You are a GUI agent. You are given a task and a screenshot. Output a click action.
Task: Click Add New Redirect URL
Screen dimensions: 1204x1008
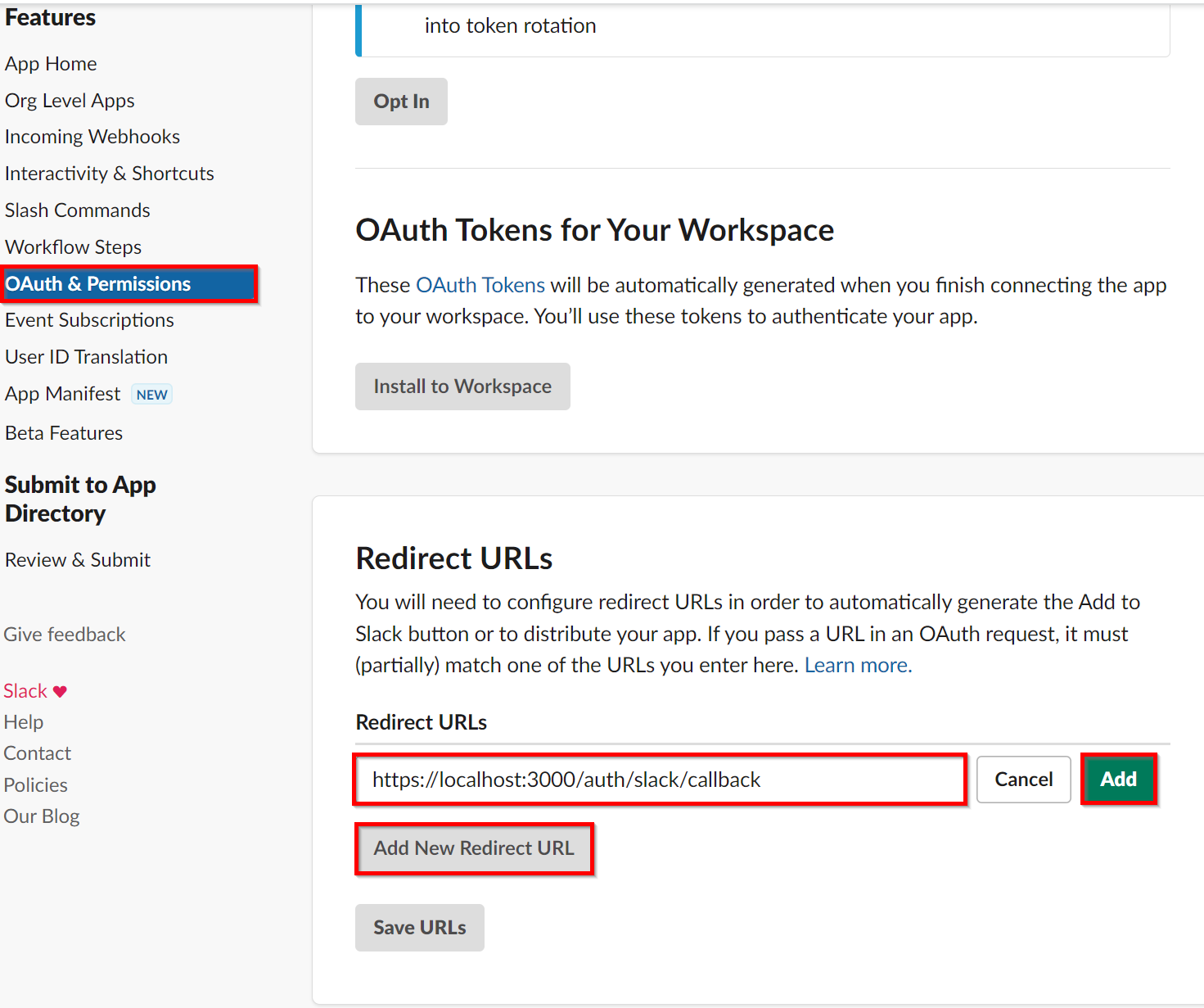474,848
